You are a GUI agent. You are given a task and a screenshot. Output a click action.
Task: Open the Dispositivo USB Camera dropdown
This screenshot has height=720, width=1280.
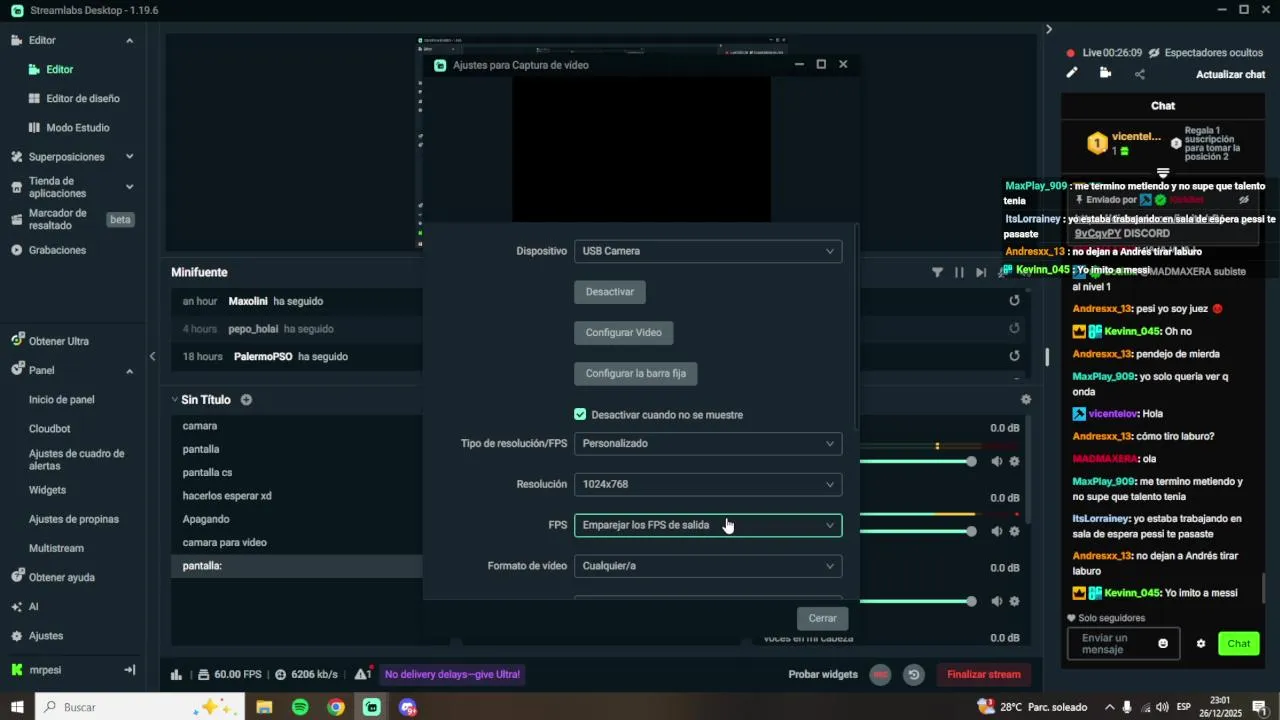click(708, 251)
